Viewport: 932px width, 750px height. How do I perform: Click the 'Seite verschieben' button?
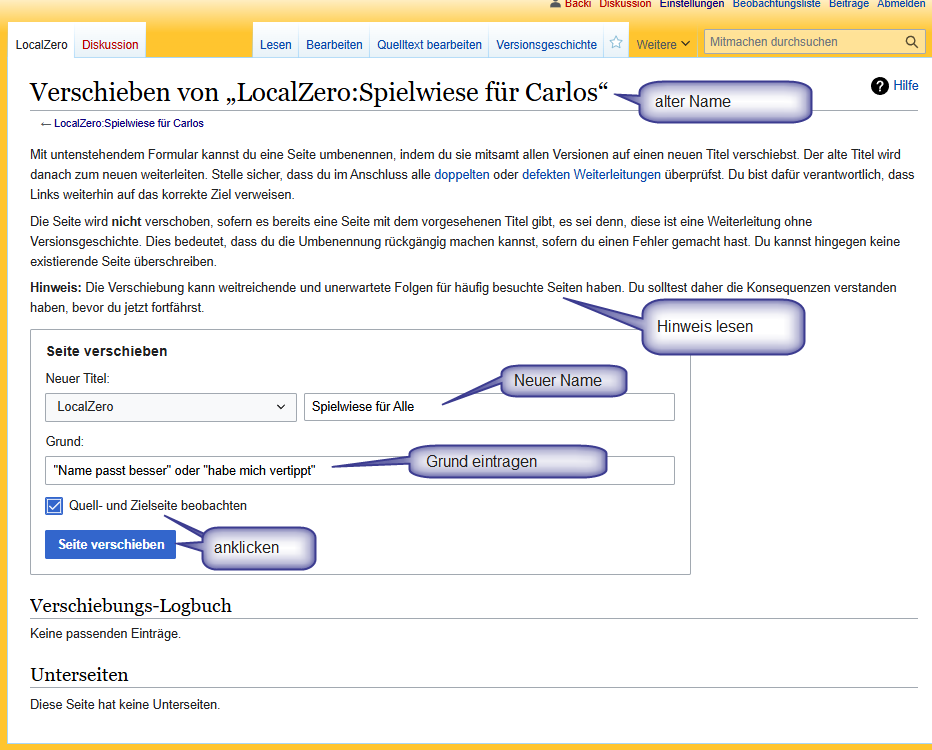pyautogui.click(x=111, y=544)
